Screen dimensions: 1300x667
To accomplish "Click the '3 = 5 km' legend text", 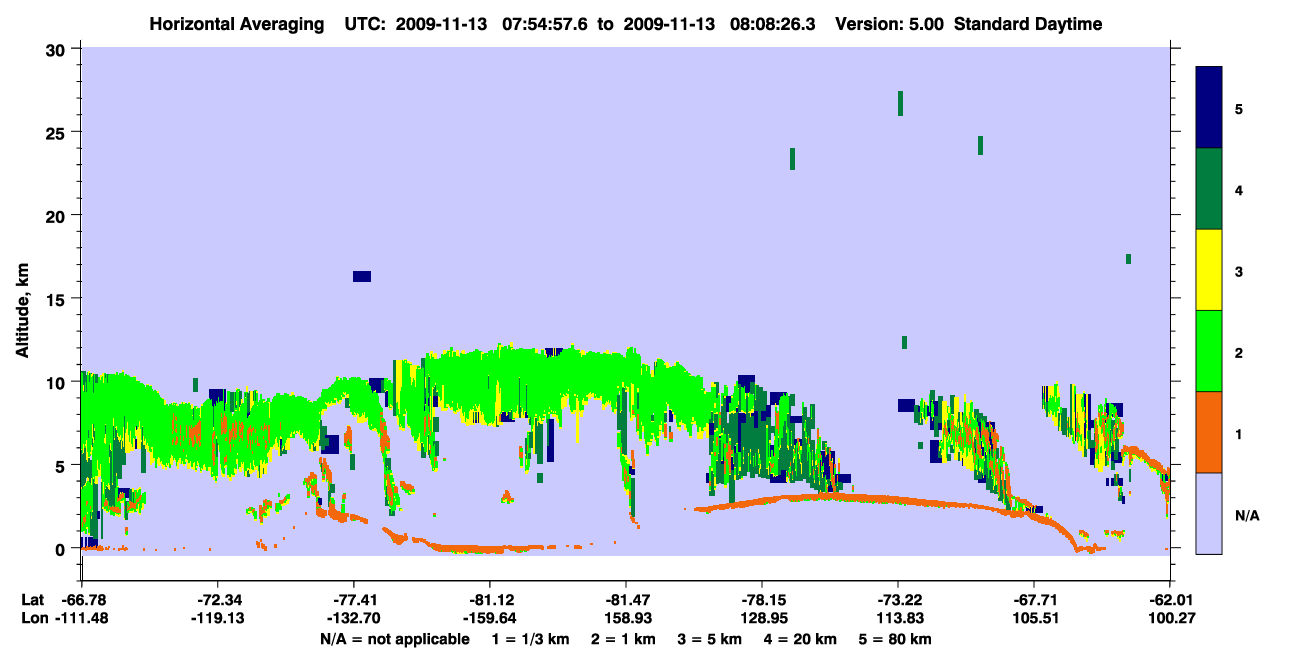I will pos(710,639).
